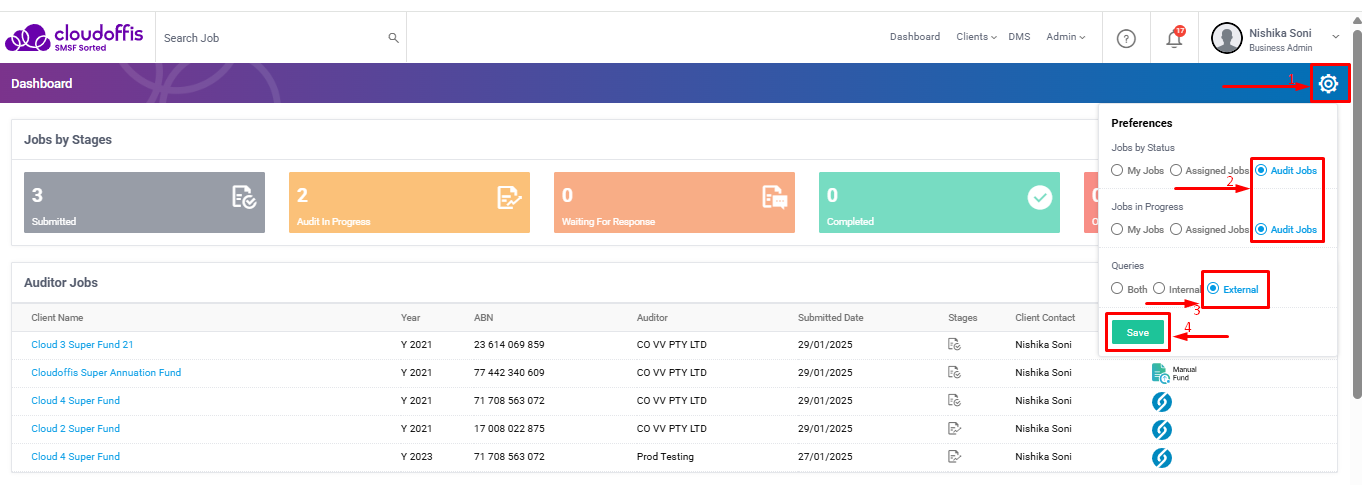Click the 27/01/2025 submitted date cell
The image size is (1362, 485).
pyautogui.click(x=825, y=457)
